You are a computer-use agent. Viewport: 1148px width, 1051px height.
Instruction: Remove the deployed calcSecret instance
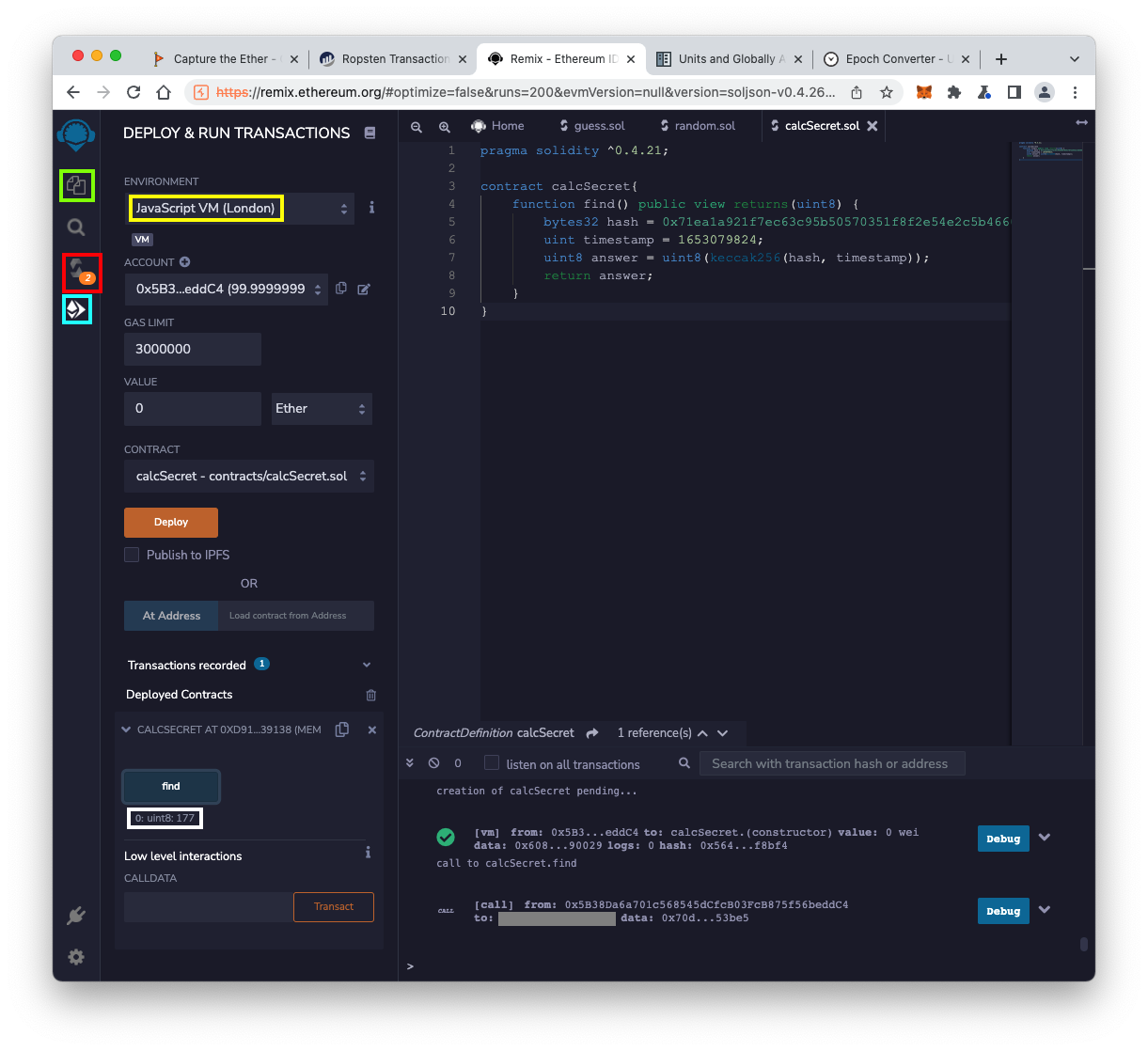point(372,729)
